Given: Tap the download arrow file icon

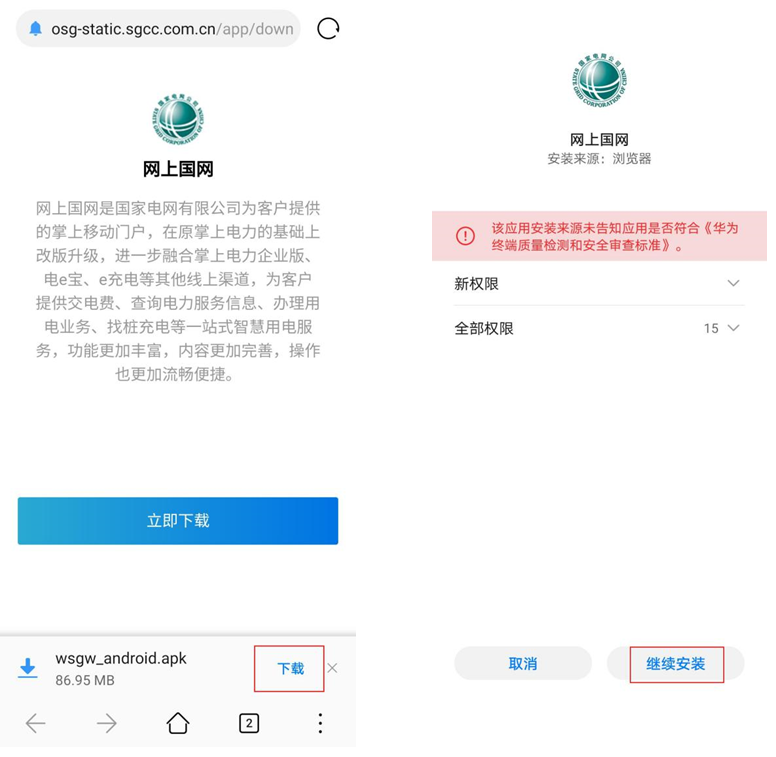Looking at the screenshot, I should [x=28, y=668].
